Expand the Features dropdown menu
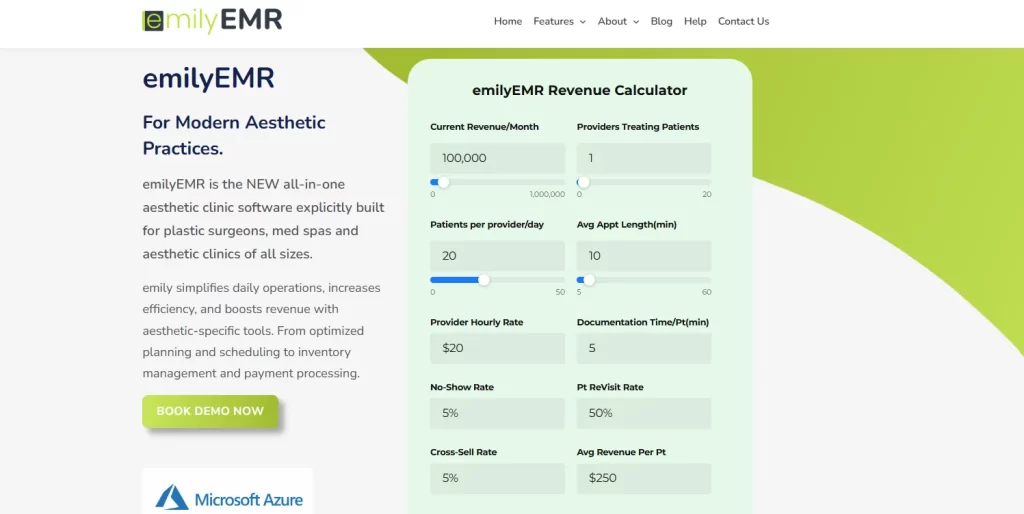The width and height of the screenshot is (1024, 514). pyautogui.click(x=559, y=21)
